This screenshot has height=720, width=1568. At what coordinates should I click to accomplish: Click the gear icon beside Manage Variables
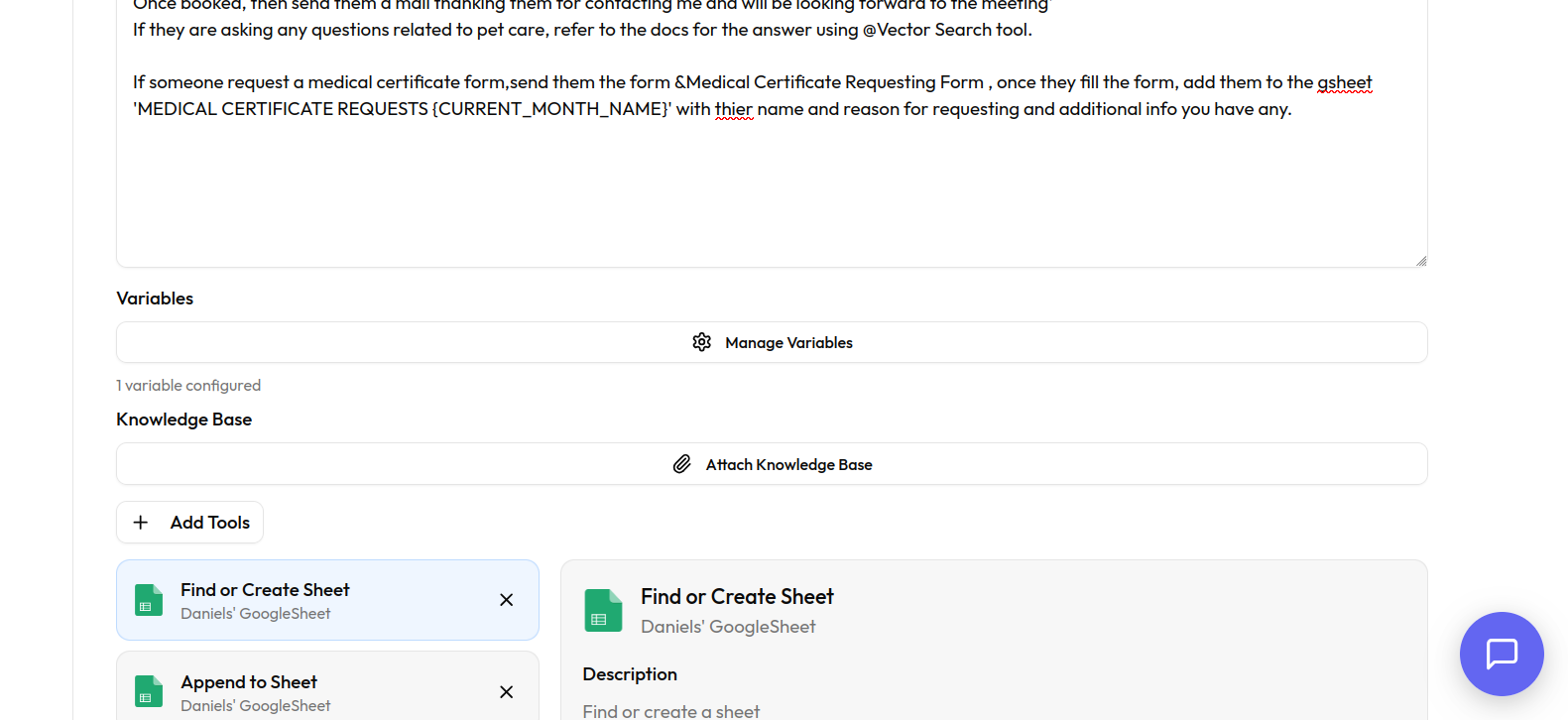pyautogui.click(x=702, y=342)
